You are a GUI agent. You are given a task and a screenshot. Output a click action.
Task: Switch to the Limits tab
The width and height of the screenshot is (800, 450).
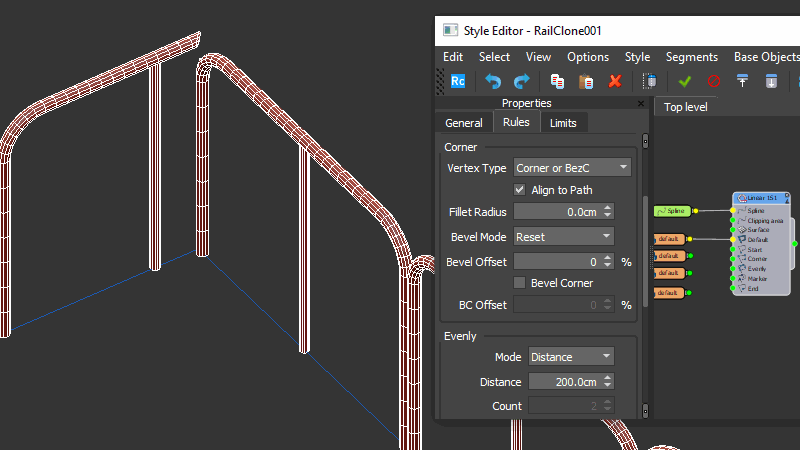[x=563, y=122]
